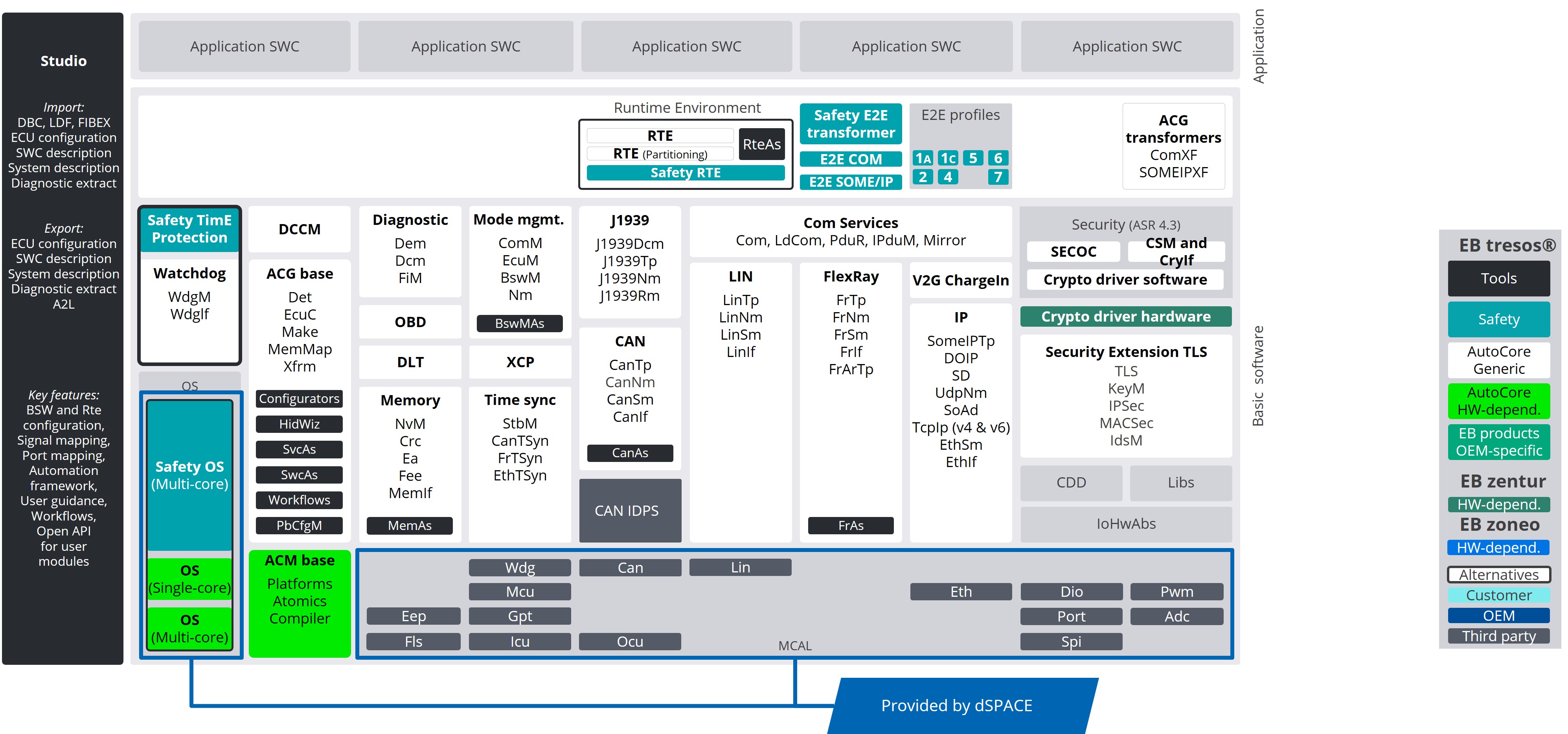The image size is (1568, 734).
Task: Click the Safety TimE Protection block
Action: [x=189, y=229]
